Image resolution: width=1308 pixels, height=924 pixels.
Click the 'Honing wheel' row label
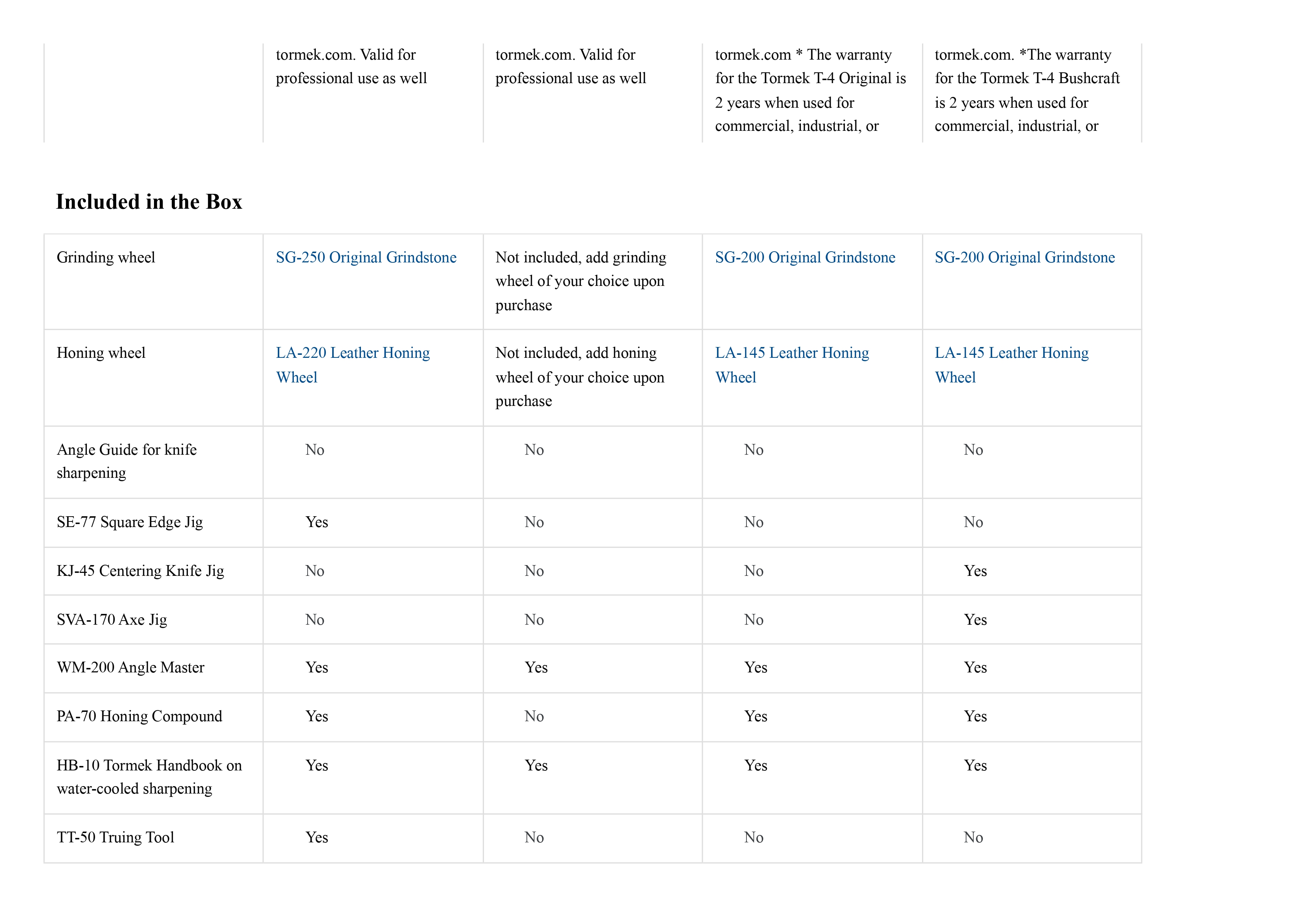coord(101,353)
